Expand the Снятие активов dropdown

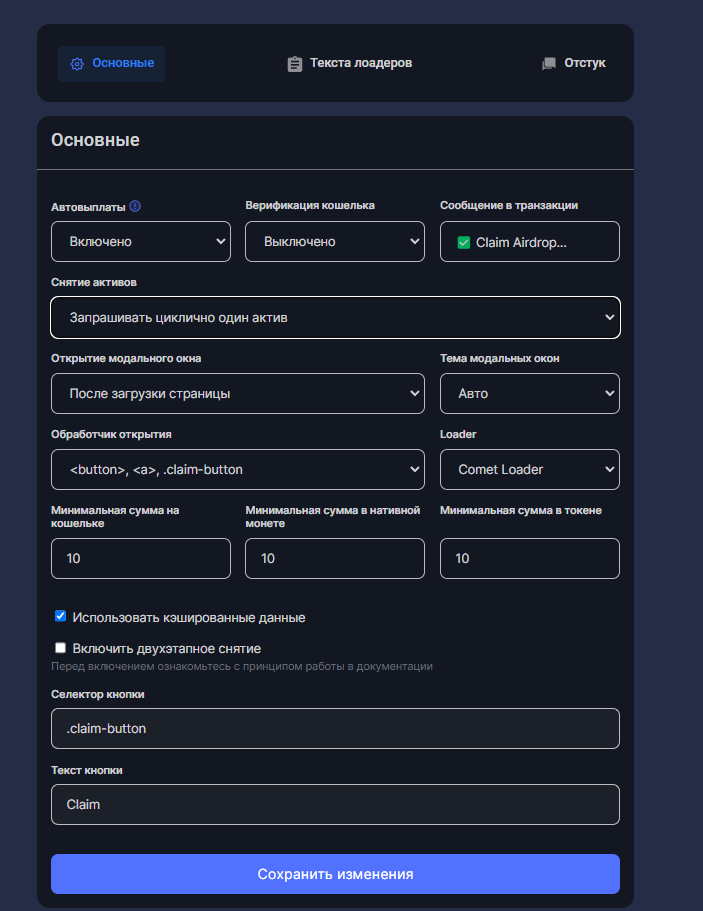click(335, 318)
